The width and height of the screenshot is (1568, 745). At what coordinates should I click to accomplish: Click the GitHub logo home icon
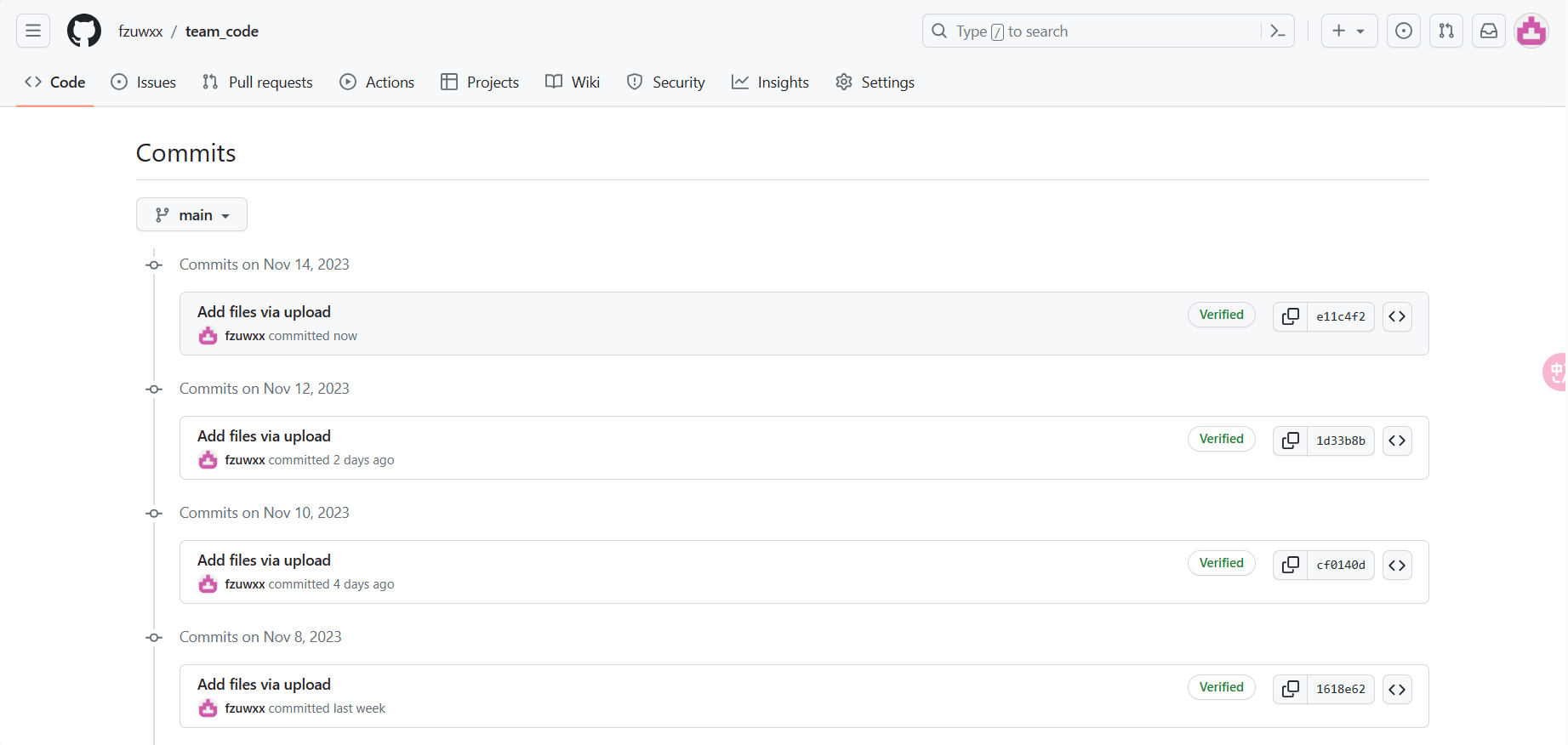tap(84, 31)
